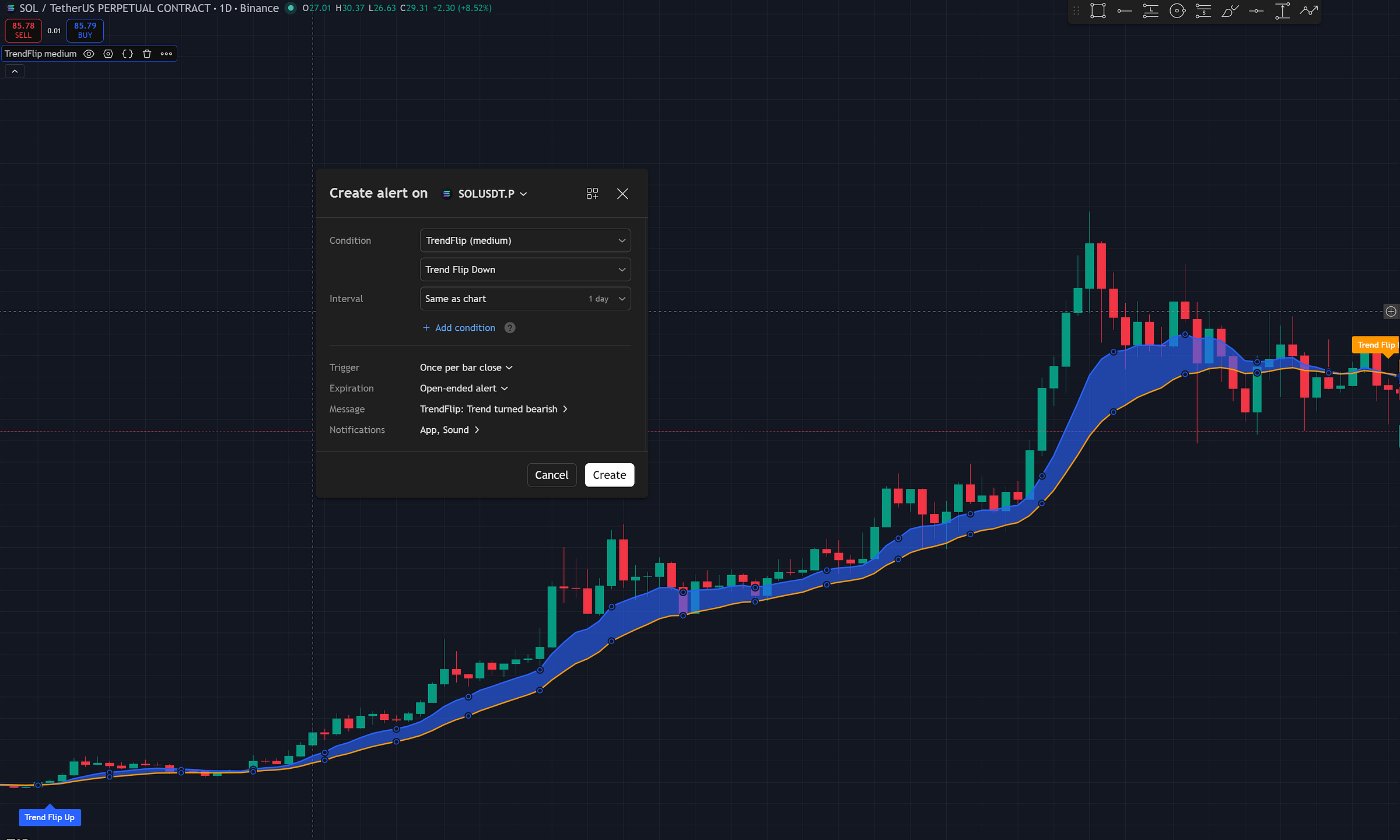Click the TrendFlip medium legend name
Screen dimensions: 1400x840
click(40, 54)
